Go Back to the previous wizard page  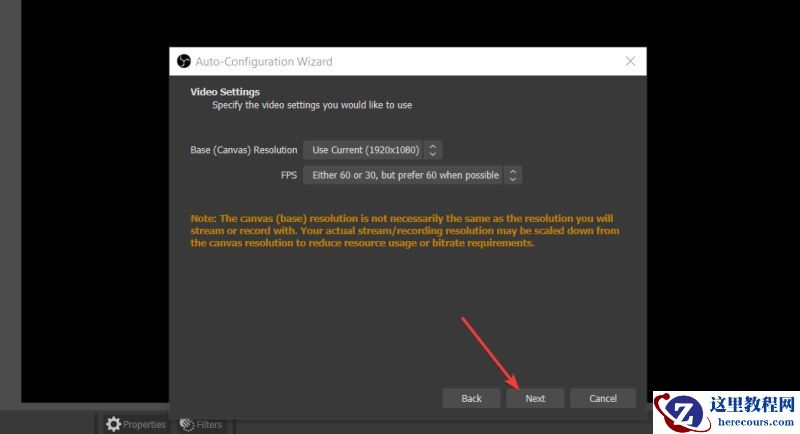(x=471, y=398)
